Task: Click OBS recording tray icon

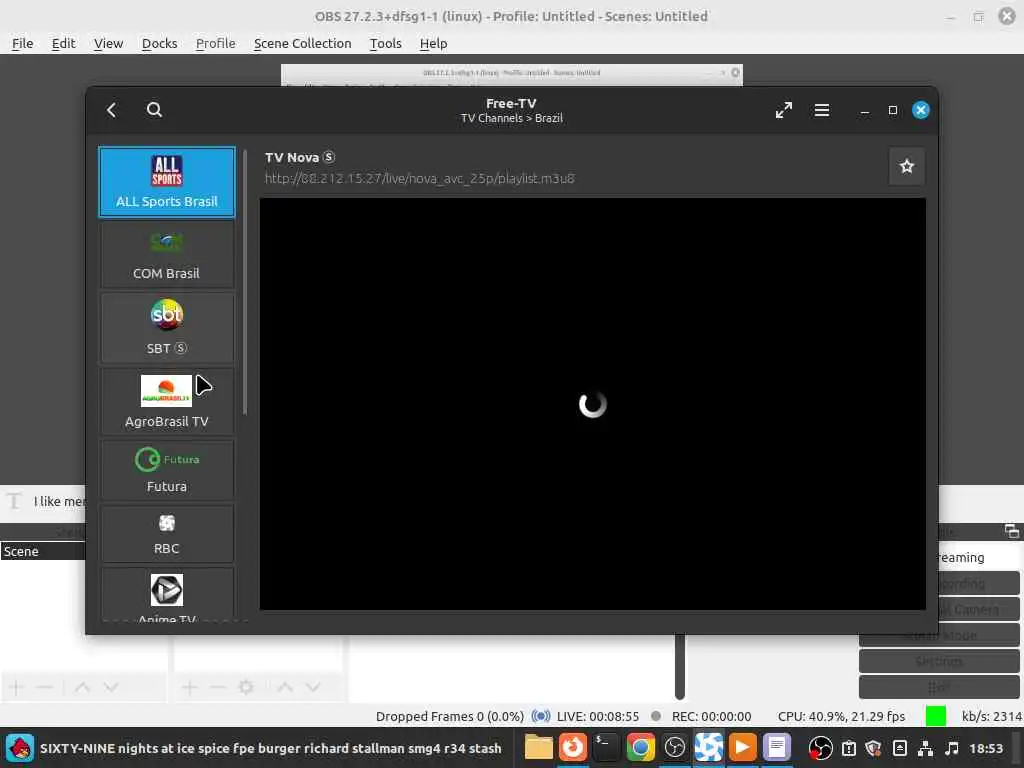Action: click(x=820, y=748)
